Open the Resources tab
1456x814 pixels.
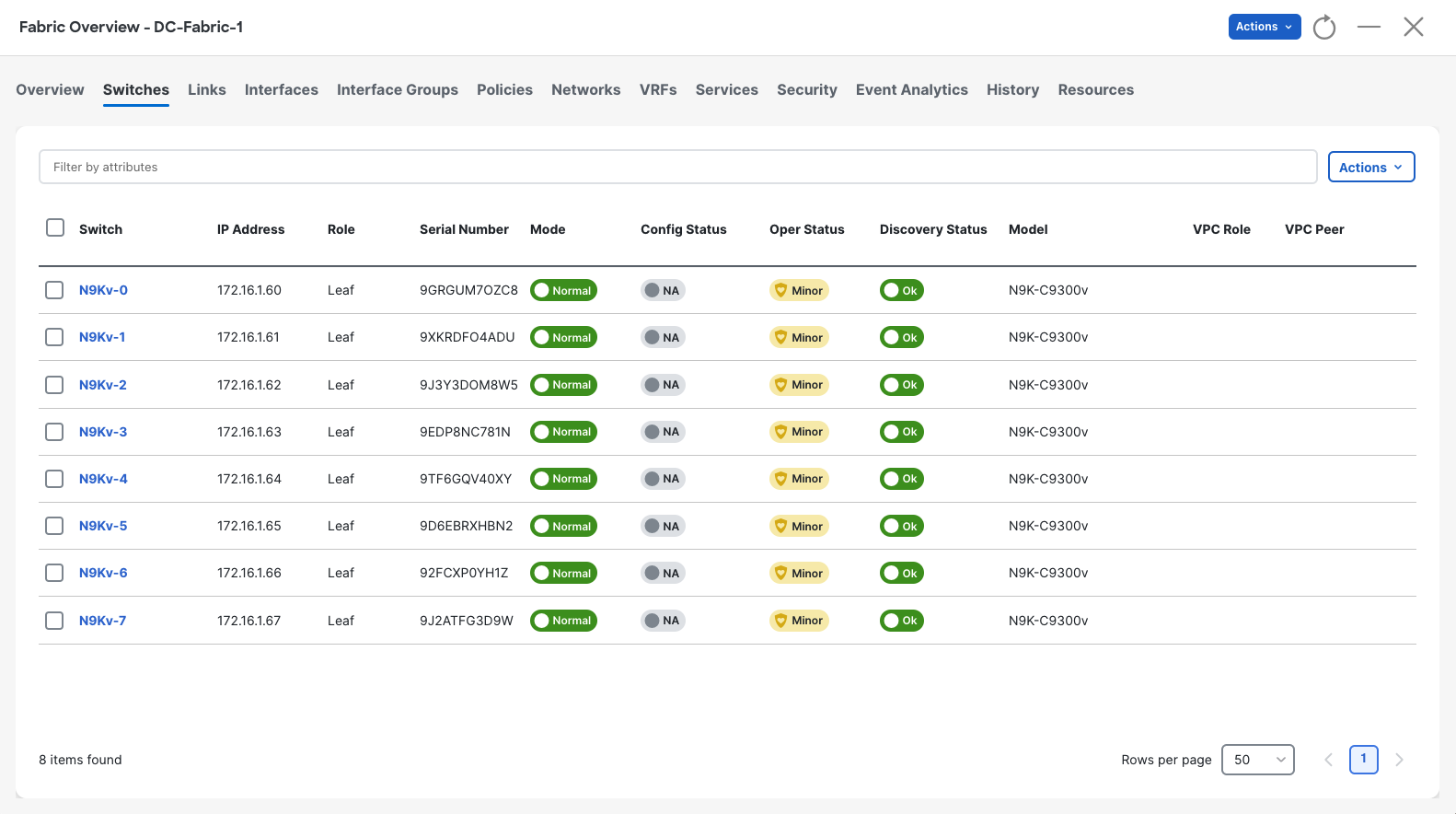[x=1096, y=89]
